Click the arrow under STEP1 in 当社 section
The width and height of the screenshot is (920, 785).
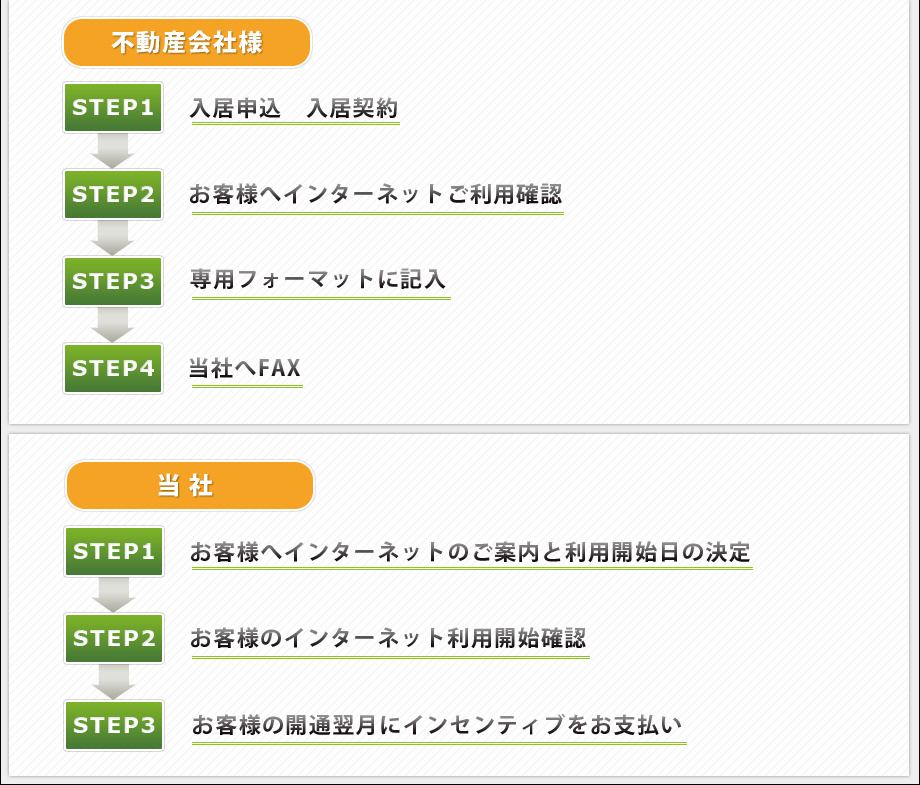(x=114, y=595)
